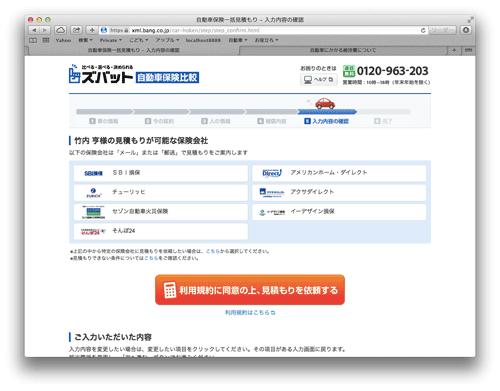Click step 6 完了 in progress bar
The image size is (500, 391).
coord(383,121)
